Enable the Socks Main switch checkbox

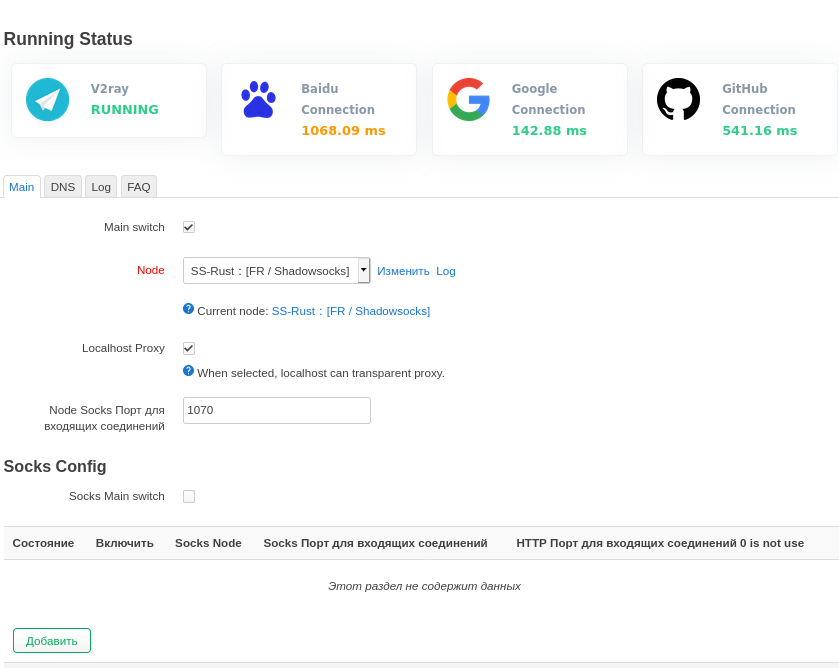[x=189, y=496]
